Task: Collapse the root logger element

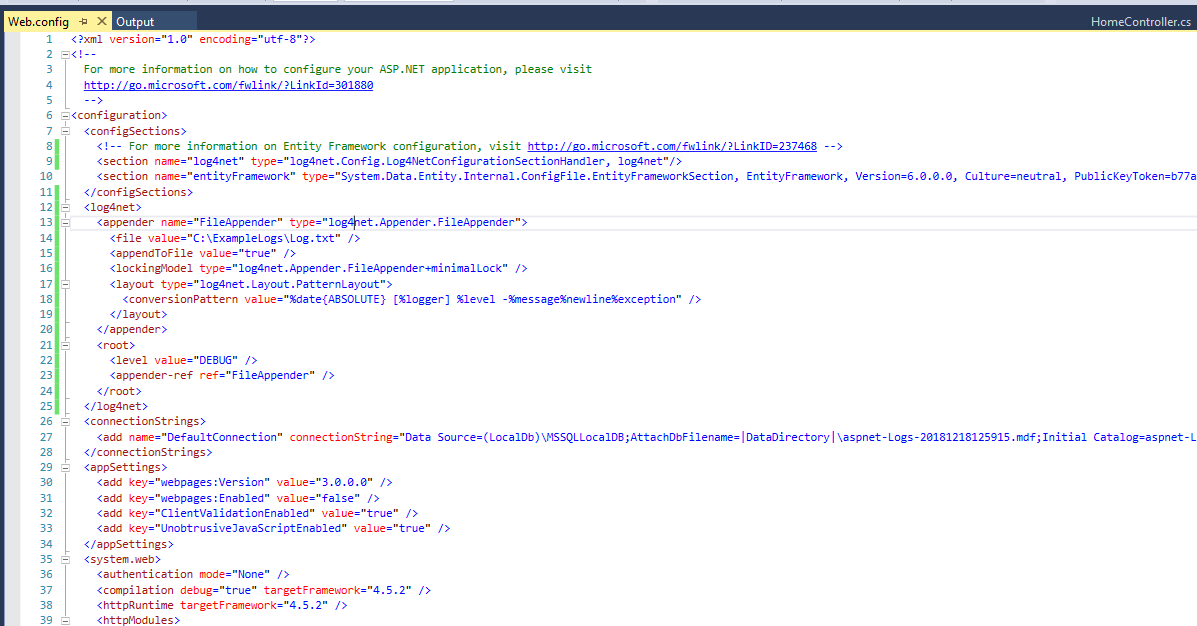Action: click(63, 344)
